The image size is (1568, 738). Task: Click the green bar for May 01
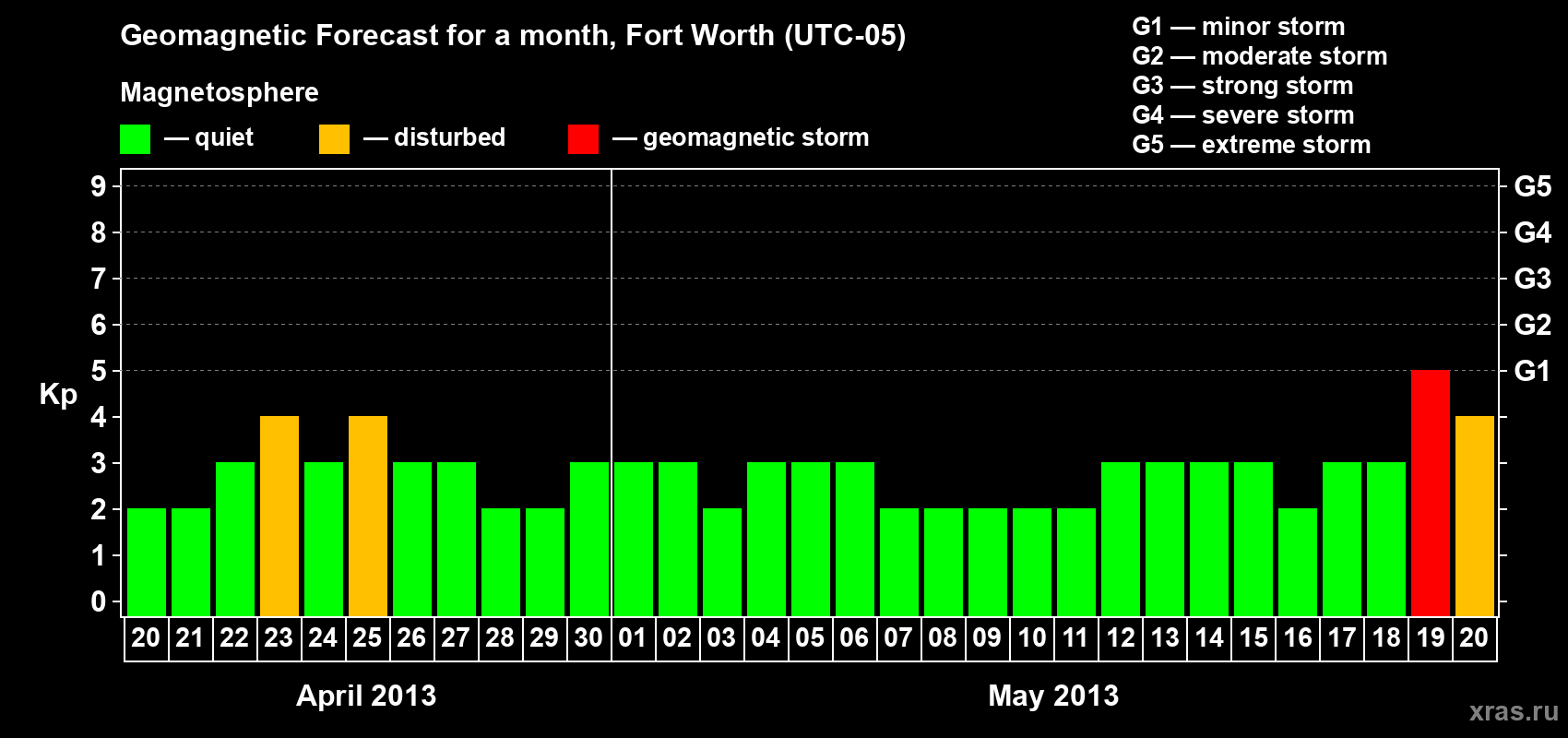click(x=634, y=540)
